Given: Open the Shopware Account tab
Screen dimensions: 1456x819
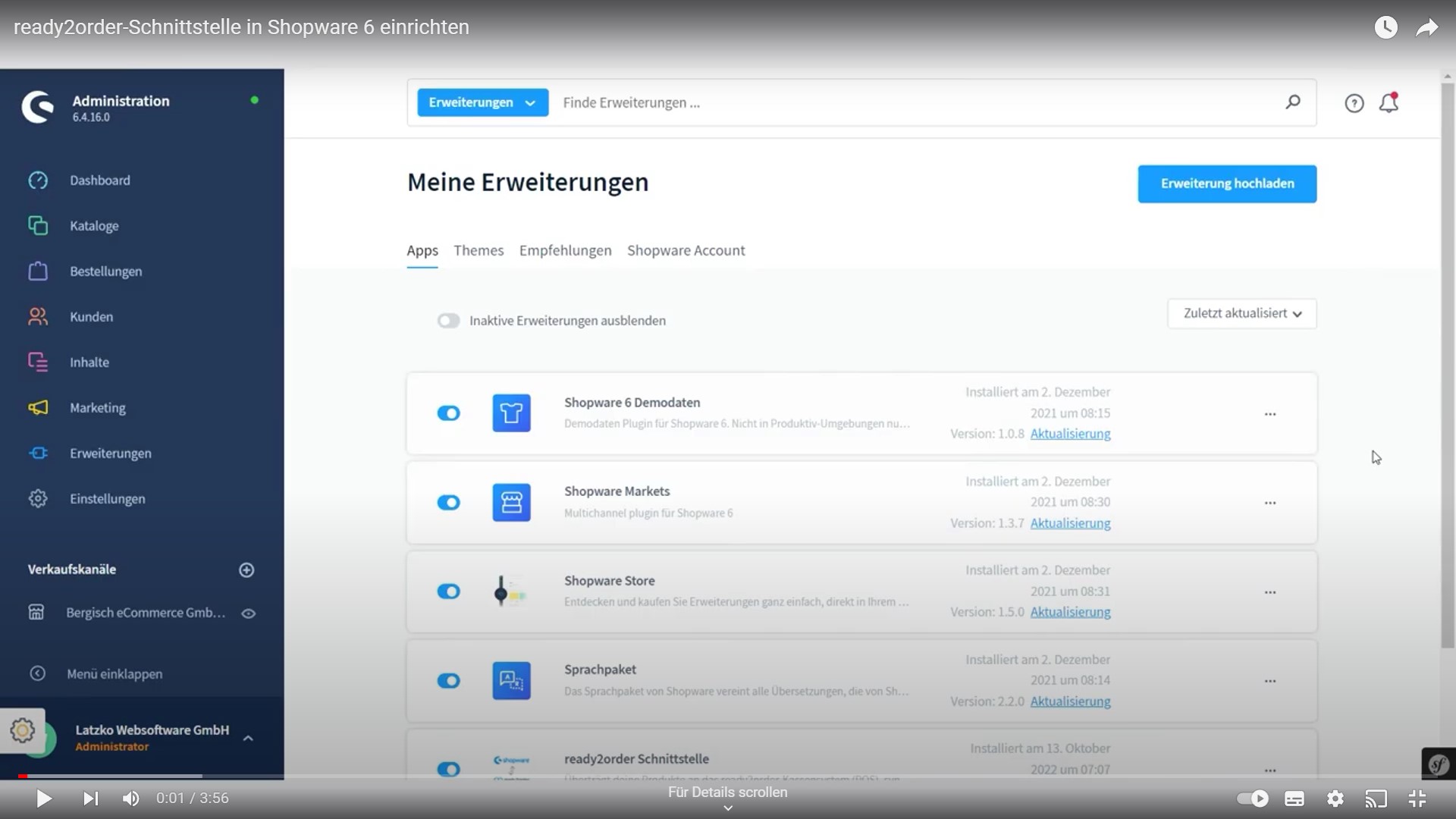Looking at the screenshot, I should pos(686,251).
